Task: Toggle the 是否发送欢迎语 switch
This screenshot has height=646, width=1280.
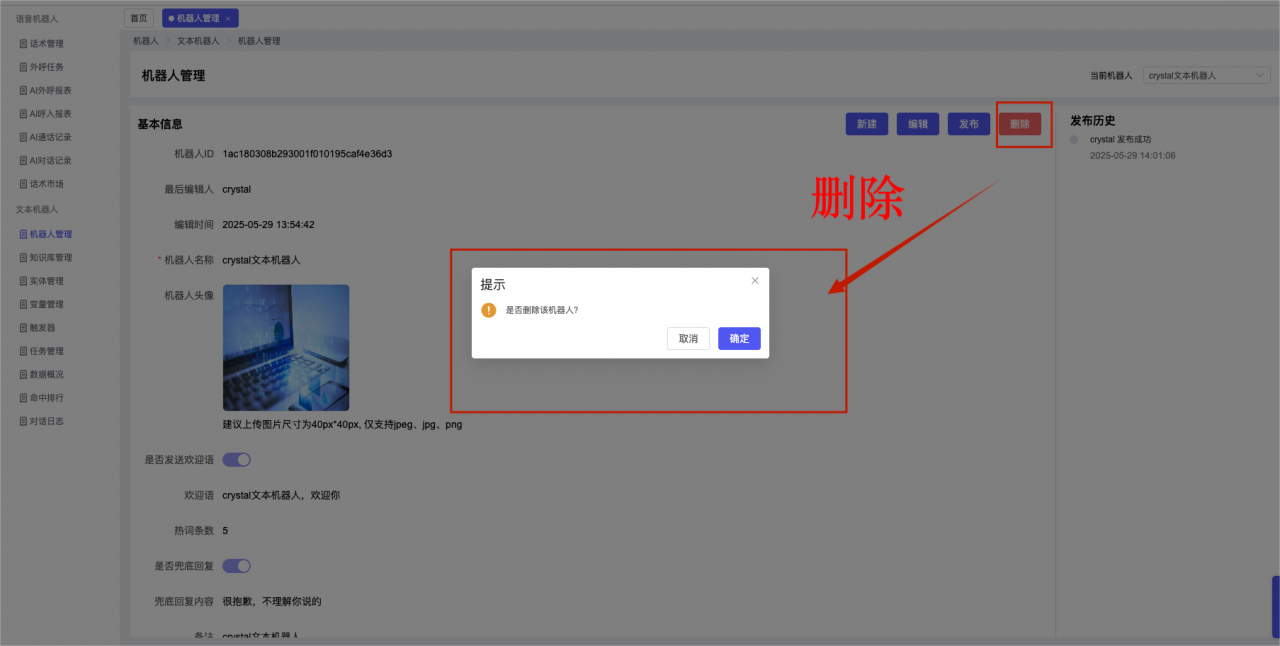Action: [x=236, y=460]
